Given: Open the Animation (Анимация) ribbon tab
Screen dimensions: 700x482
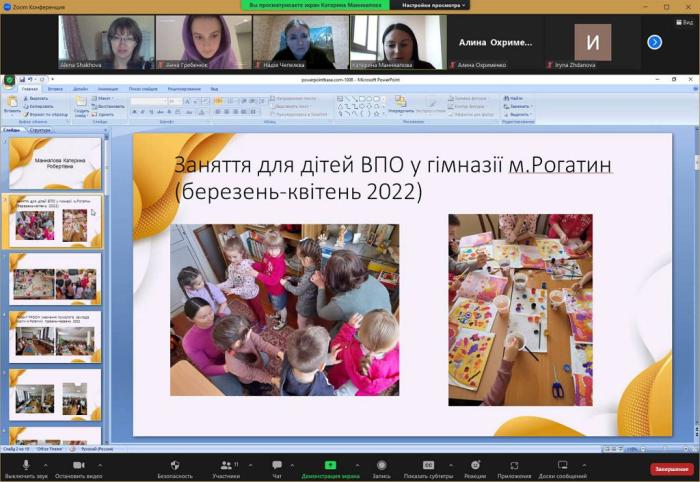Looking at the screenshot, I should 108,89.
